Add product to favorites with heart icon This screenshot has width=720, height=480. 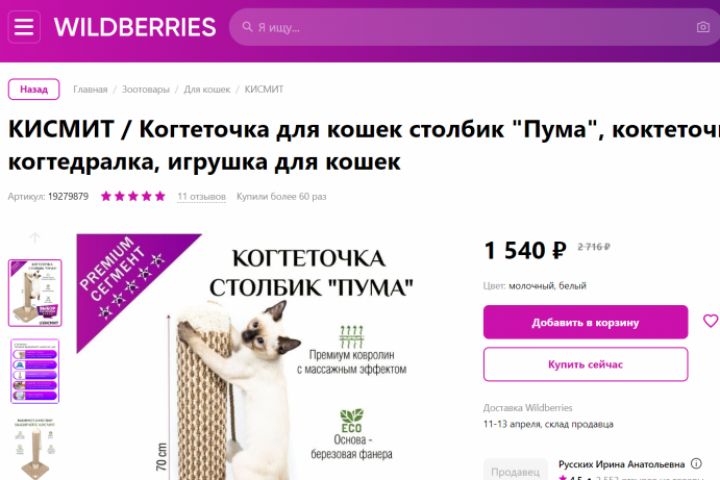click(710, 321)
